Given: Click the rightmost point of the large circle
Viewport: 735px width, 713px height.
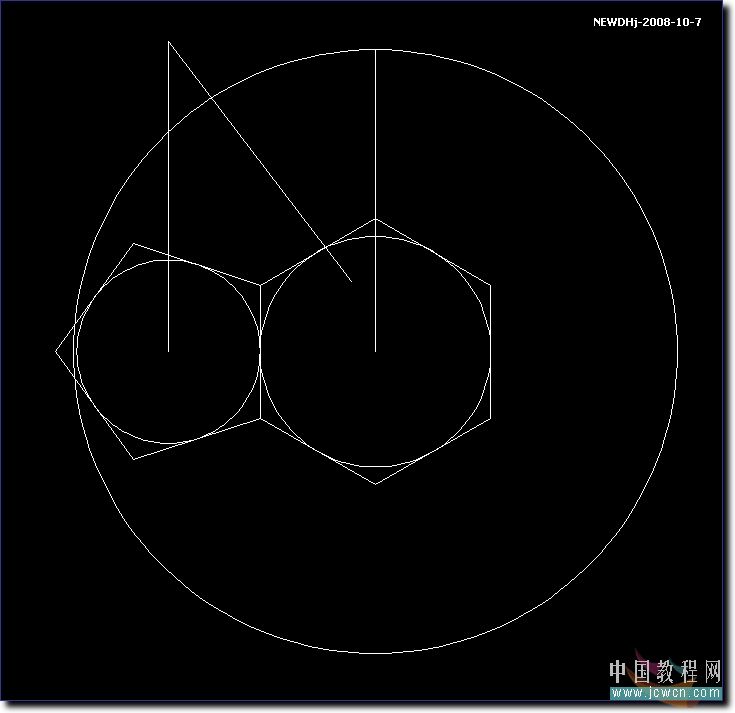Looking at the screenshot, I should click(x=678, y=351).
